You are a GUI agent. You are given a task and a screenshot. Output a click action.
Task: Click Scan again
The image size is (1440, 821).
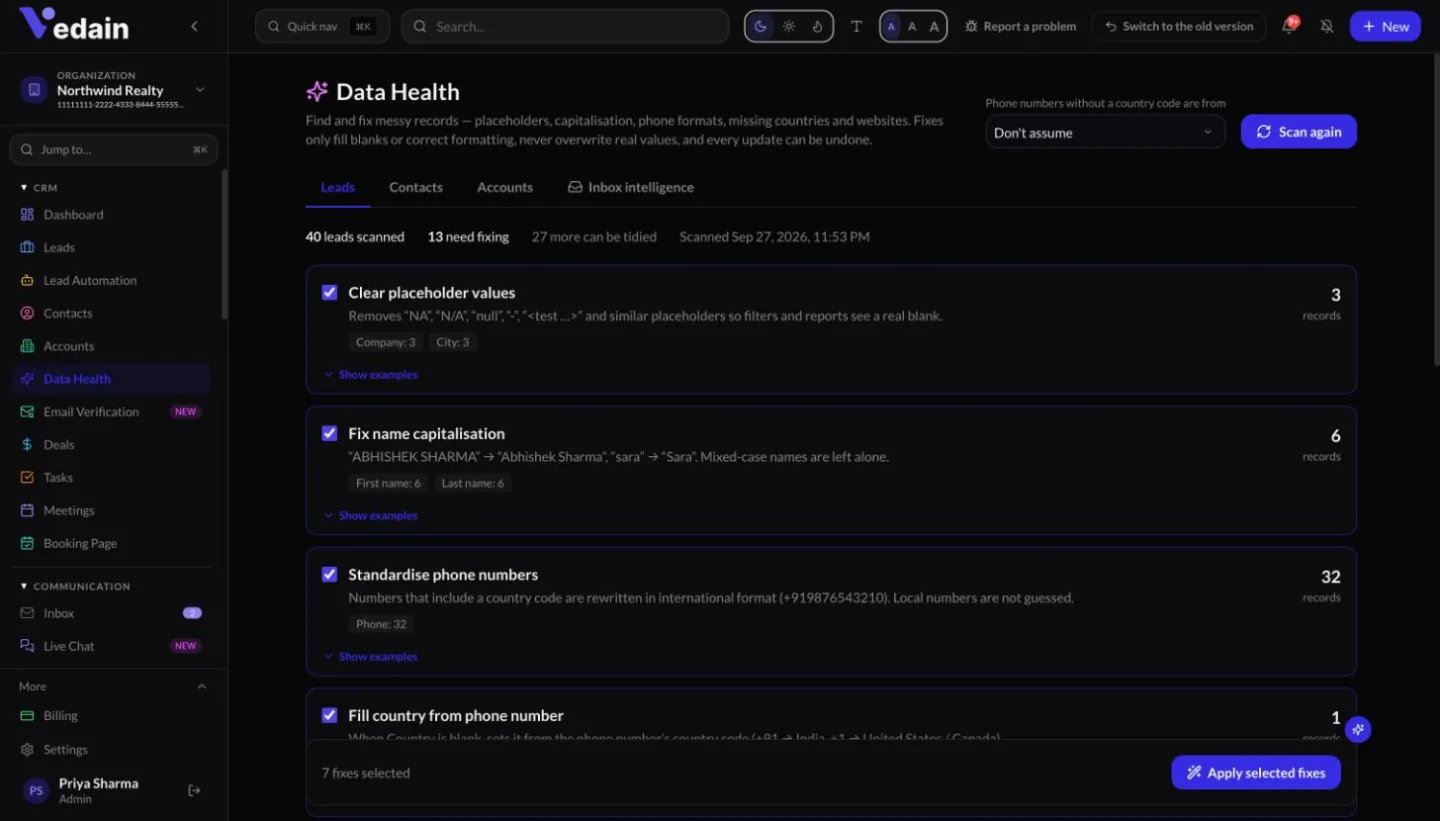[x=1299, y=132]
